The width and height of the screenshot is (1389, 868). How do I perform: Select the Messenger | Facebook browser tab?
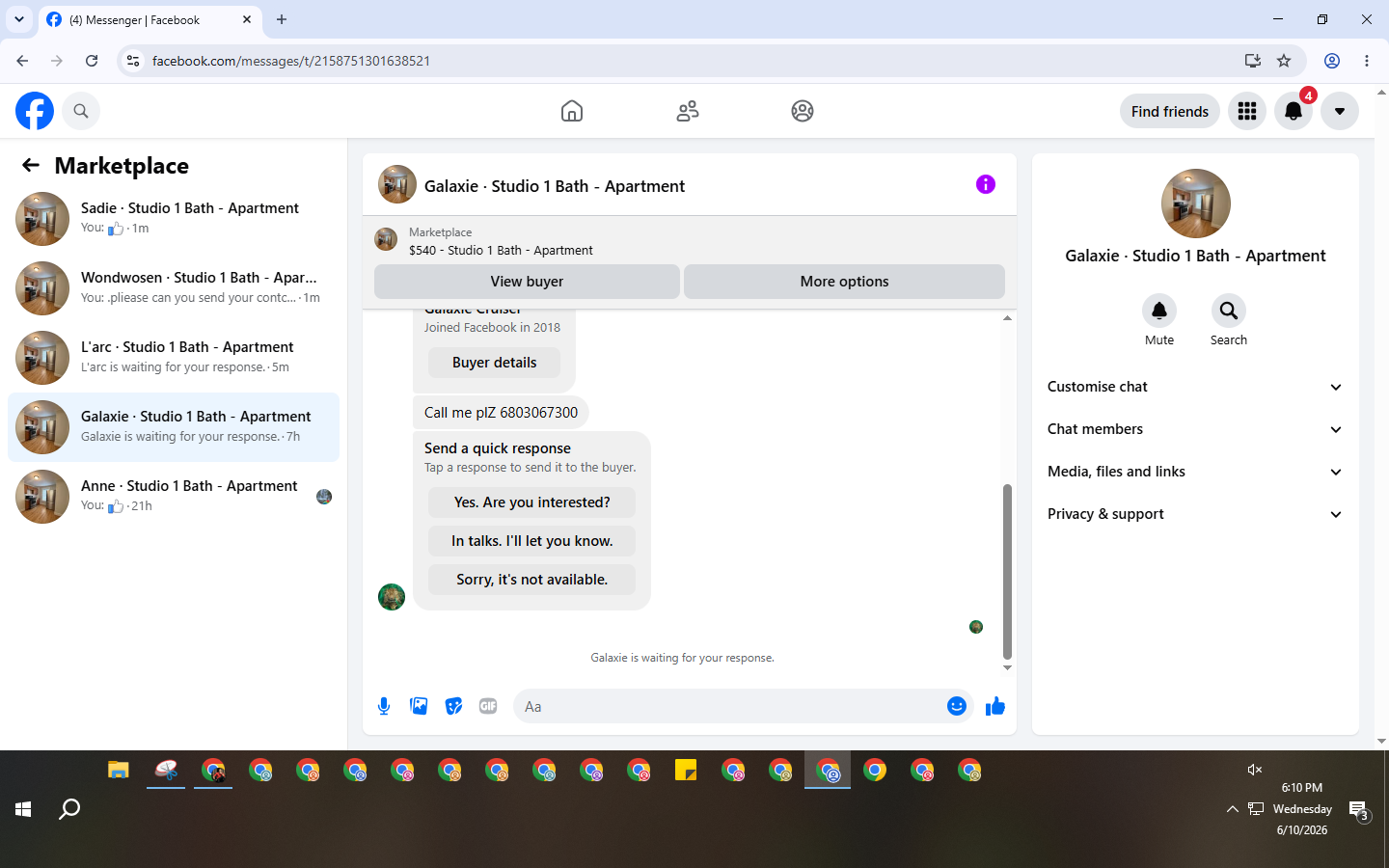tap(150, 20)
